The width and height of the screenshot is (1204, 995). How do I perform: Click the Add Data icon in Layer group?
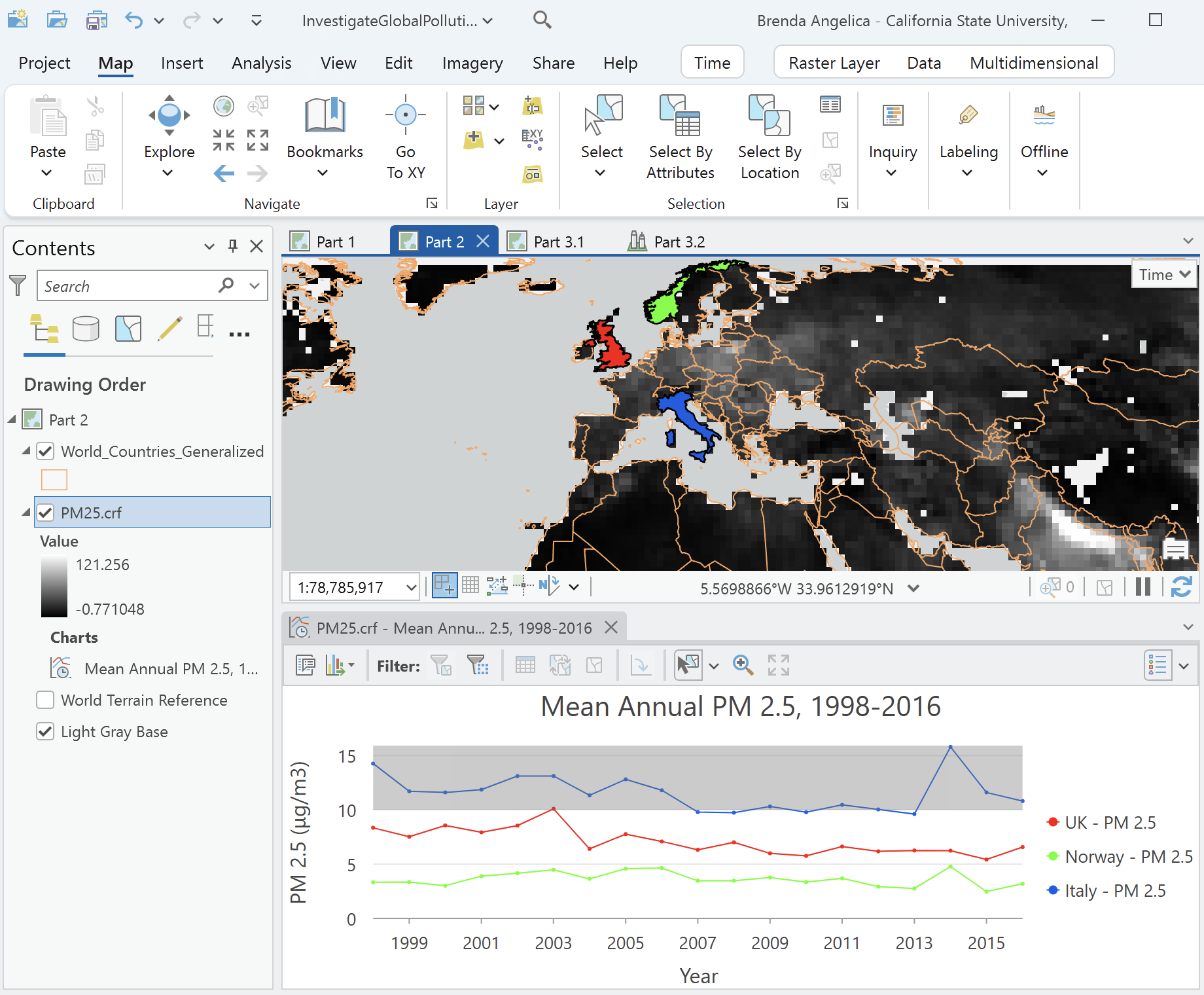[x=474, y=140]
